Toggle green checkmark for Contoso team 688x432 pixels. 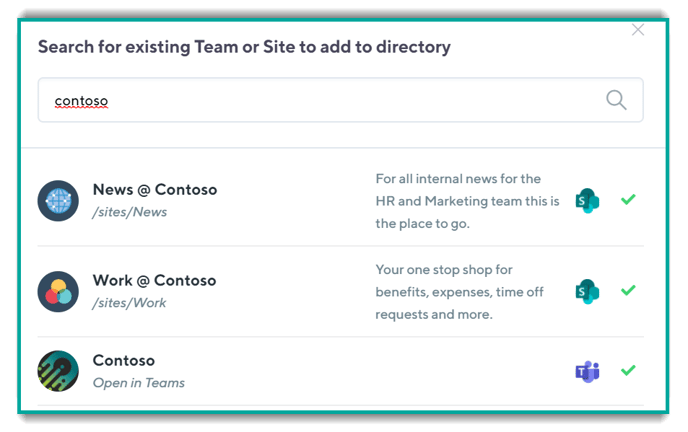coord(628,371)
